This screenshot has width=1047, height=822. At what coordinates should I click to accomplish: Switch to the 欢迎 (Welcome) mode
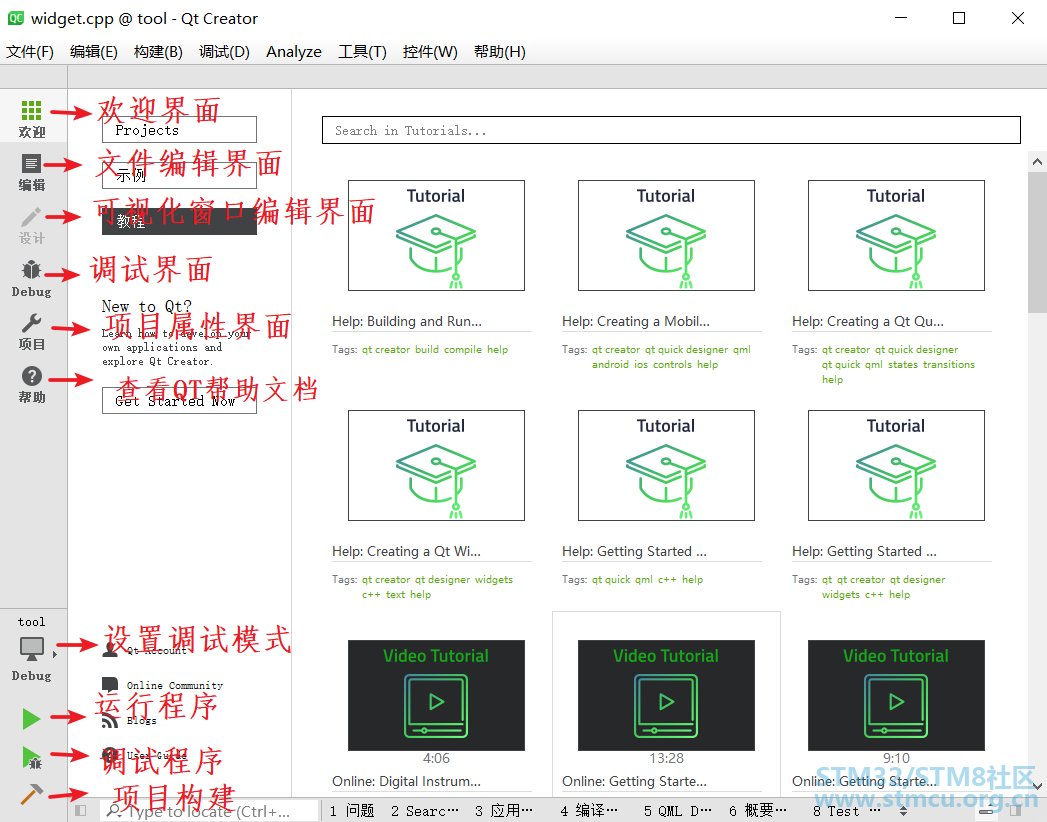pyautogui.click(x=32, y=118)
